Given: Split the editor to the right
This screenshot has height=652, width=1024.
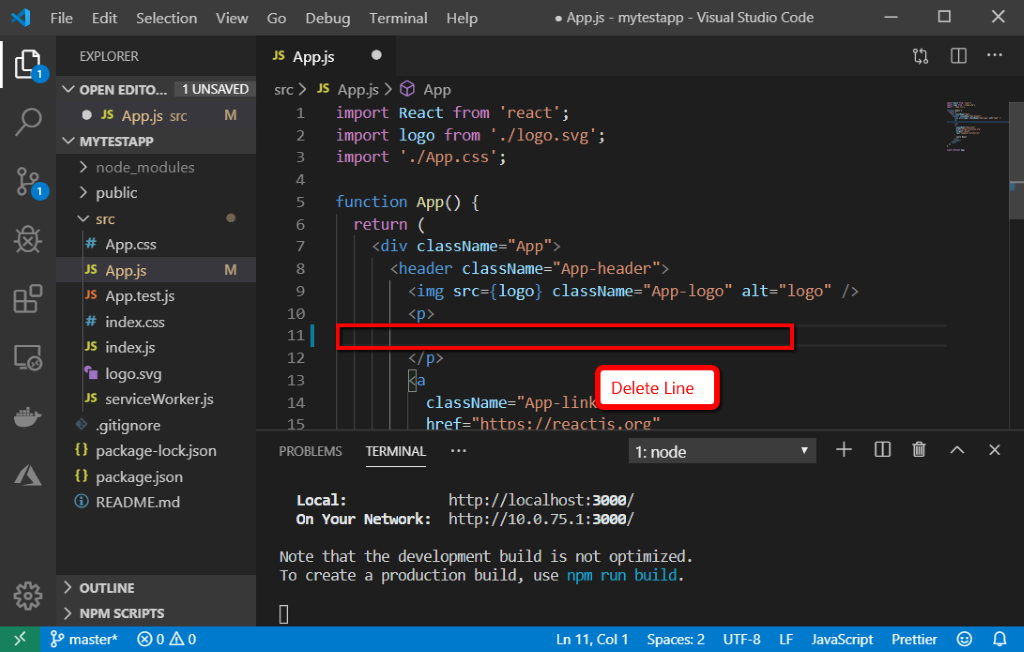Looking at the screenshot, I should 958,56.
